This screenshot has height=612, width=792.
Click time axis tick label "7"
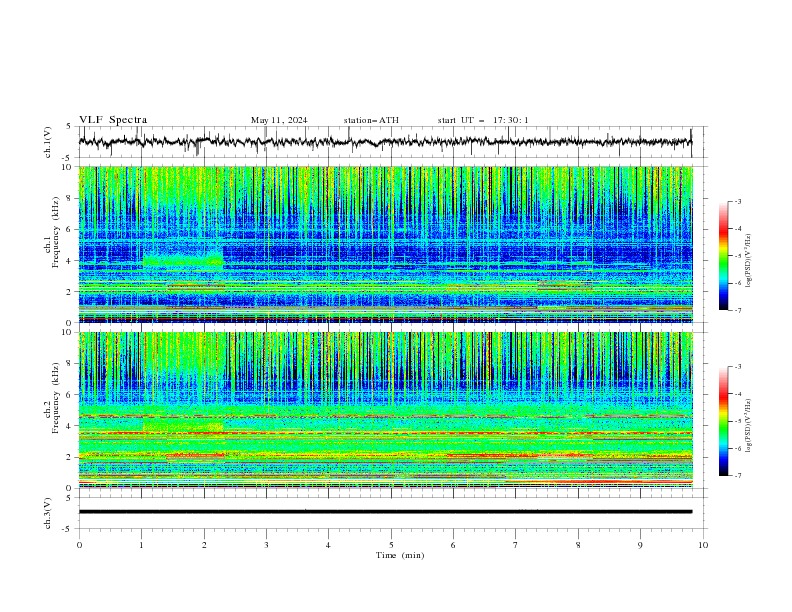(x=516, y=545)
